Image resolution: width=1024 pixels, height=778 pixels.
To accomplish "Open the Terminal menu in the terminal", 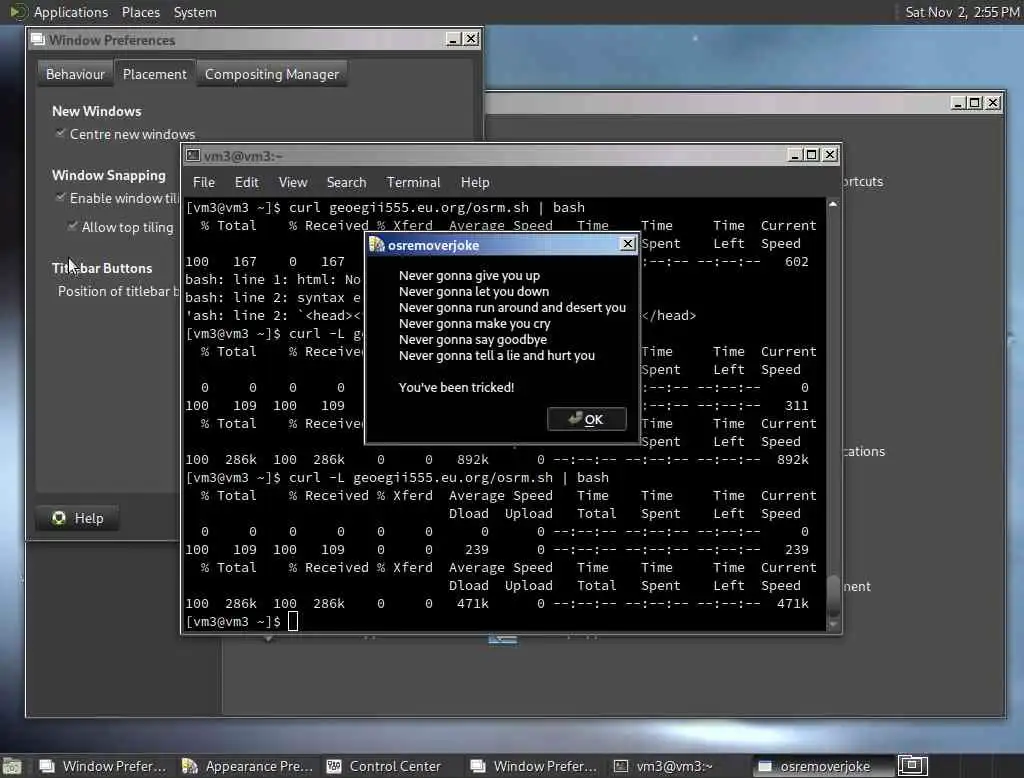I will 413,182.
